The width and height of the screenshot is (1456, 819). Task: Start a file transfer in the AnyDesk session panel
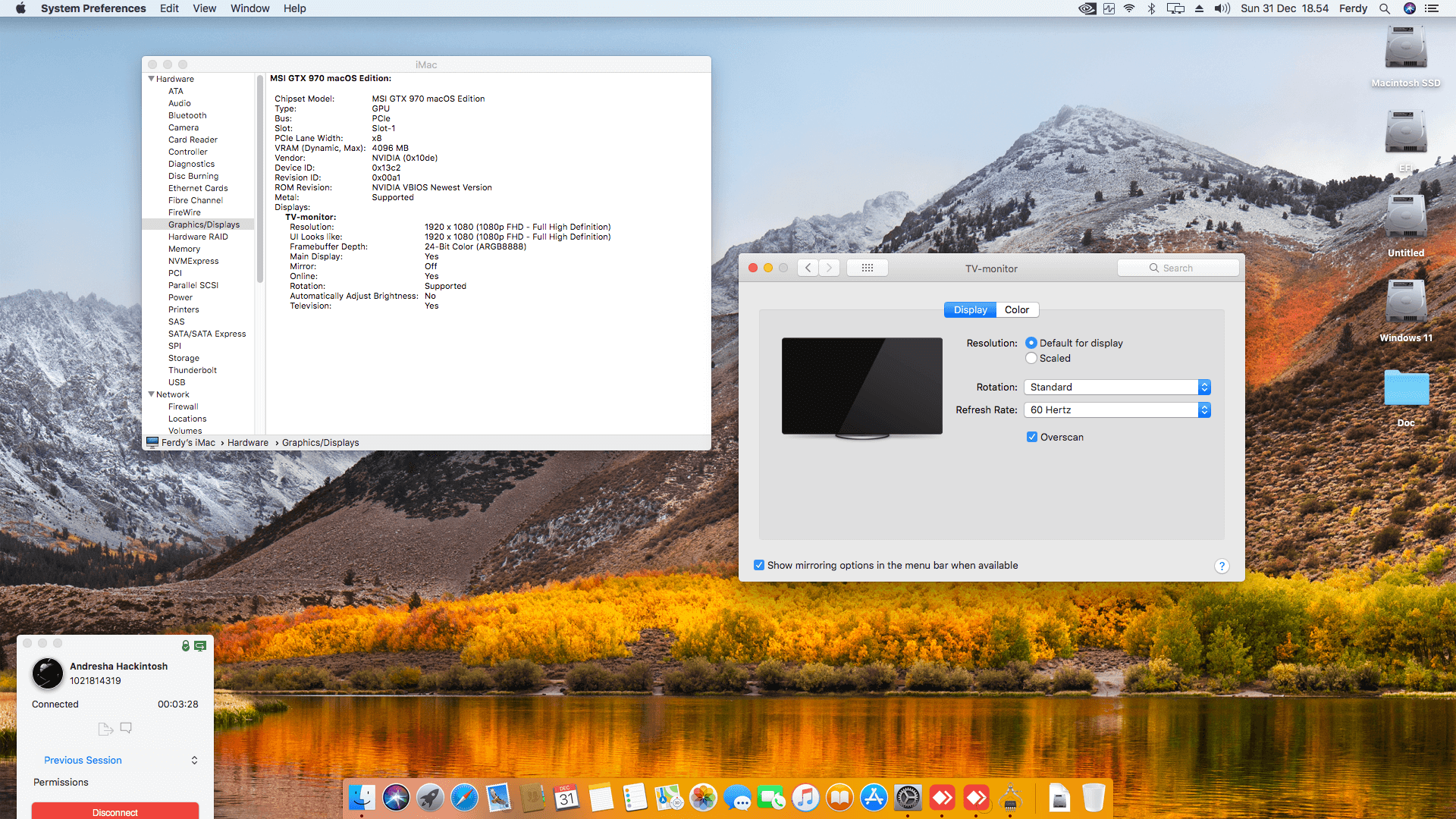[105, 728]
